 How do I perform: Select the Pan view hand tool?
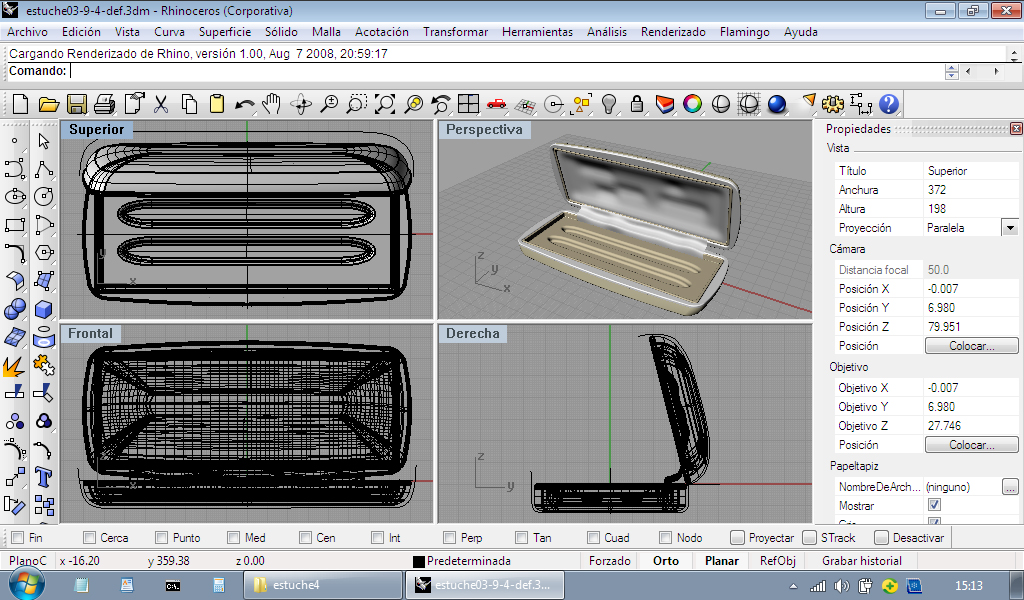coord(272,104)
